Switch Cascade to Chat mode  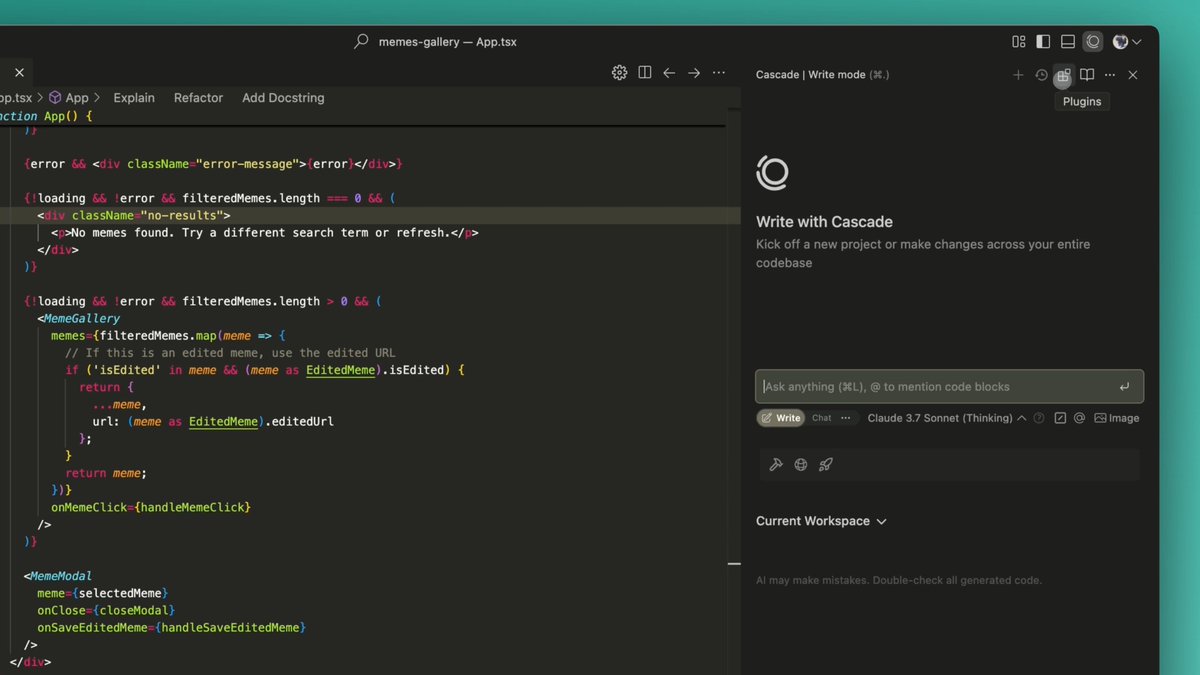pyautogui.click(x=821, y=418)
